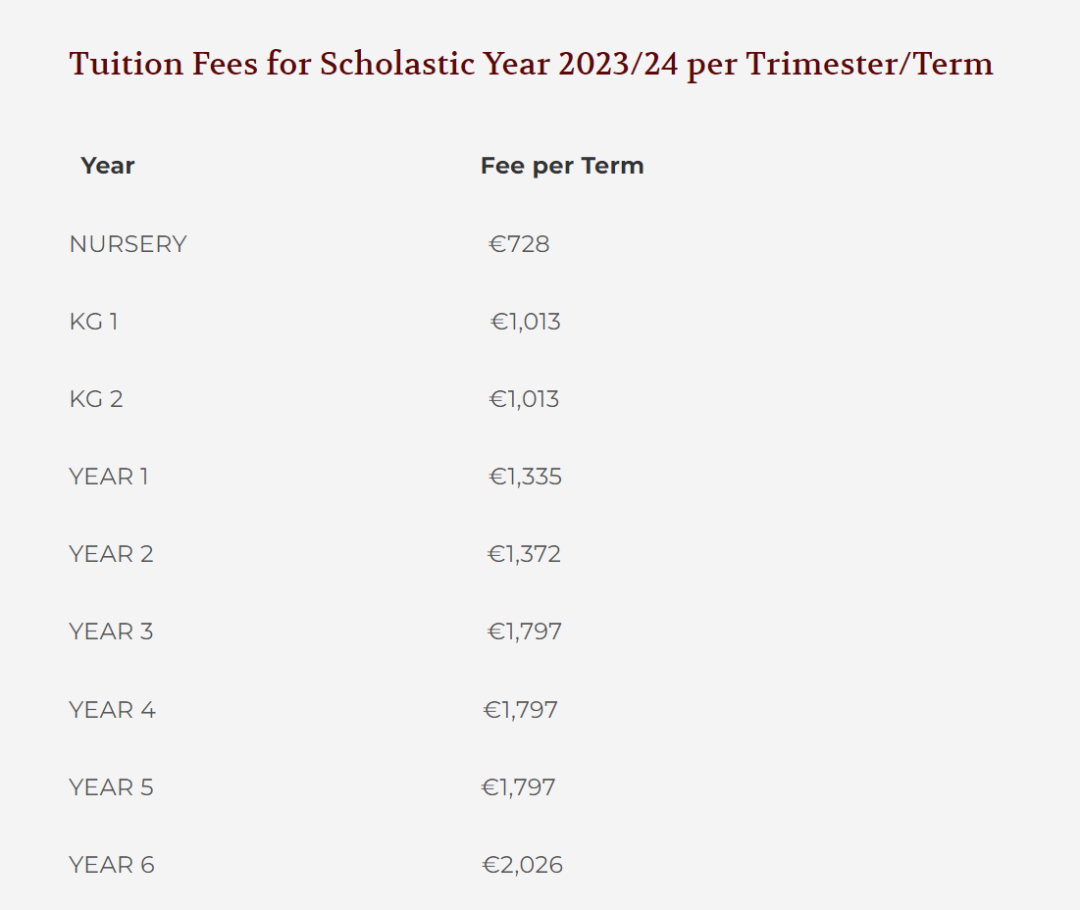
Task: Click the €1,335 fee amount
Action: [x=525, y=477]
